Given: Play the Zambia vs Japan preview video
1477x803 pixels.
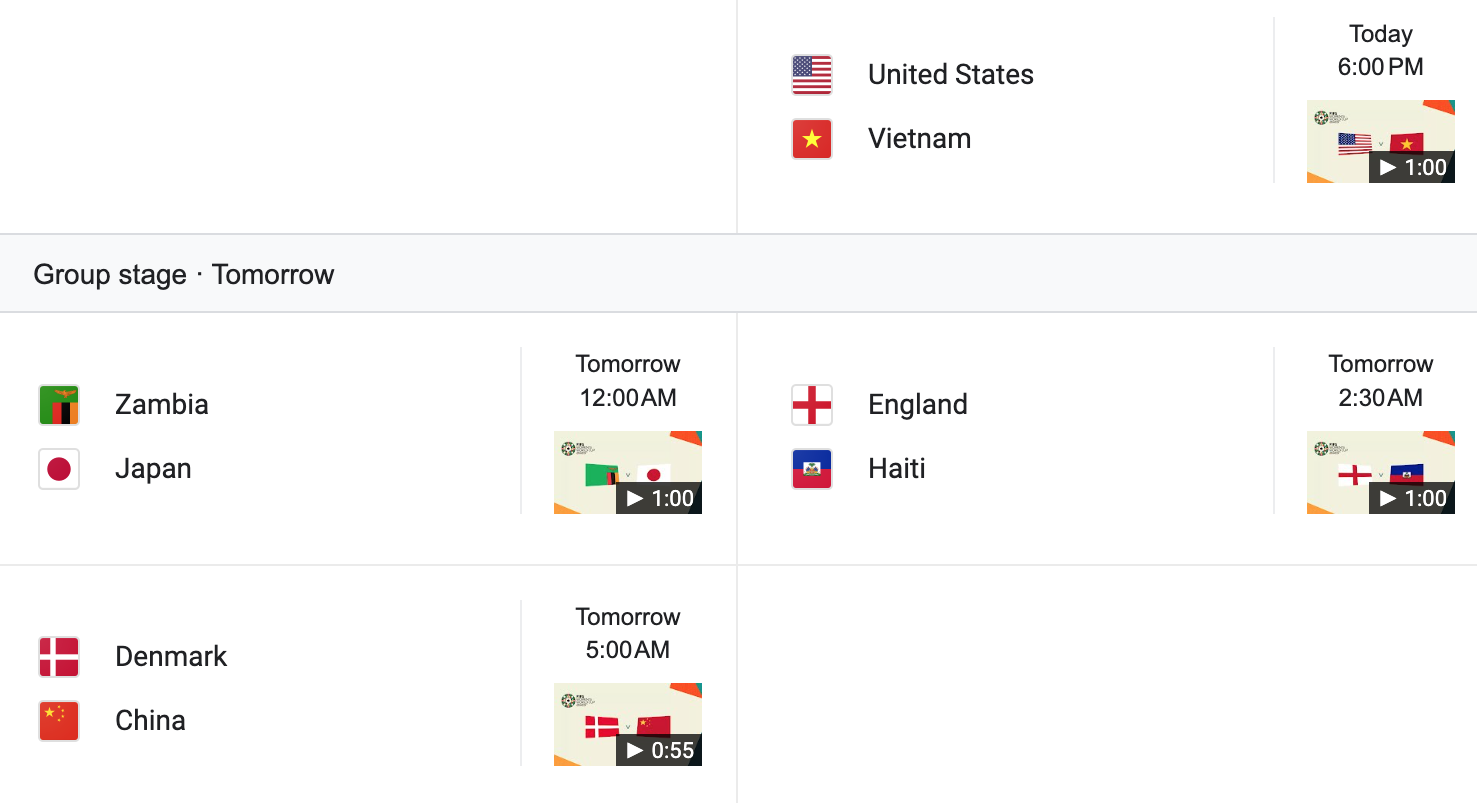Looking at the screenshot, I should pyautogui.click(x=627, y=473).
